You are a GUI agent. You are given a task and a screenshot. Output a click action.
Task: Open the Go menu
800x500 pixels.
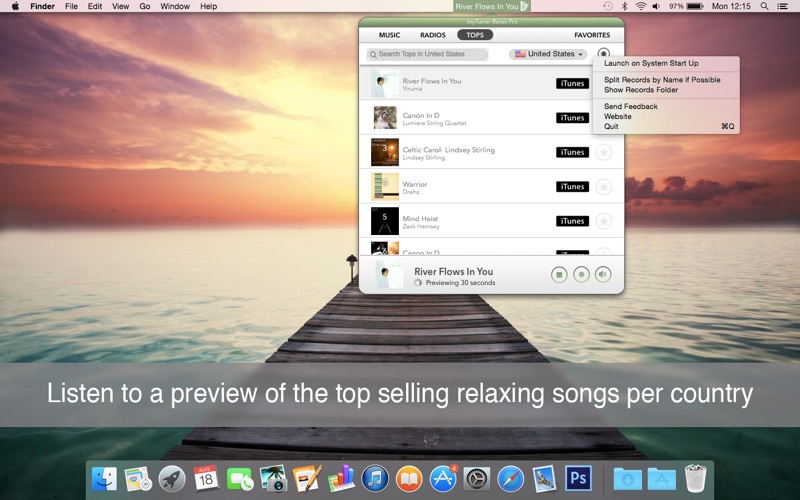coord(145,6)
